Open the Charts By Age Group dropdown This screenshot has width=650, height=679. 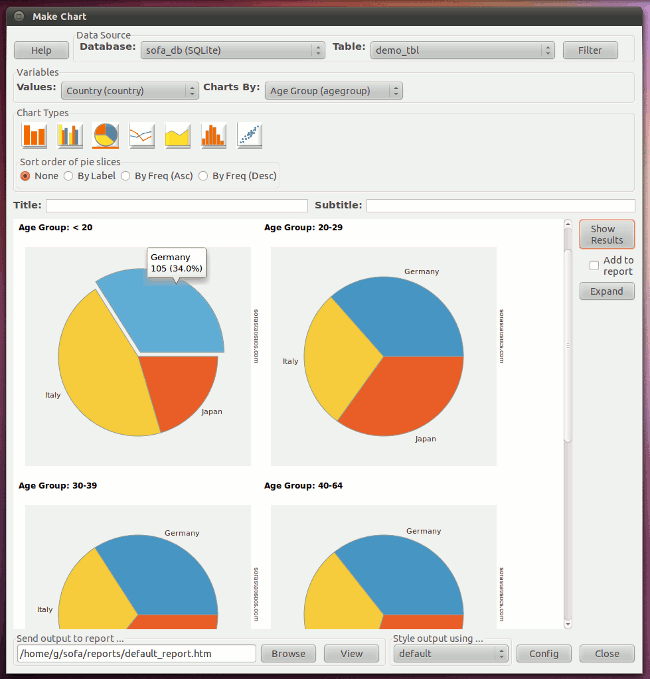coord(334,91)
